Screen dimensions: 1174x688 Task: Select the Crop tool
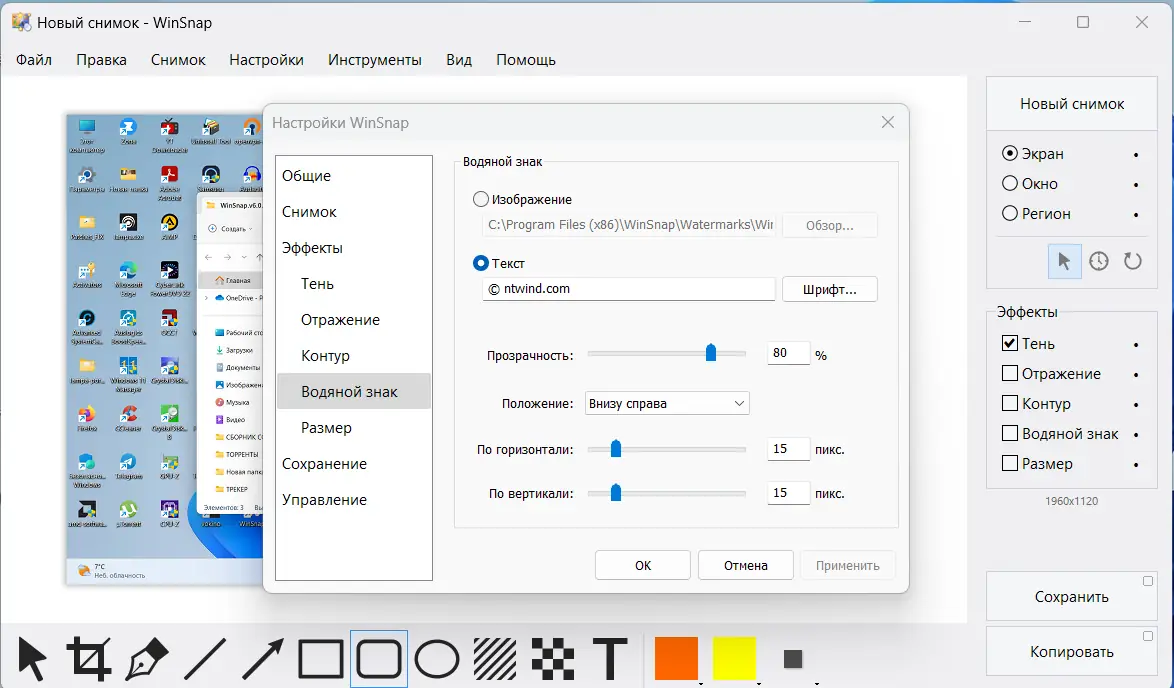point(89,659)
